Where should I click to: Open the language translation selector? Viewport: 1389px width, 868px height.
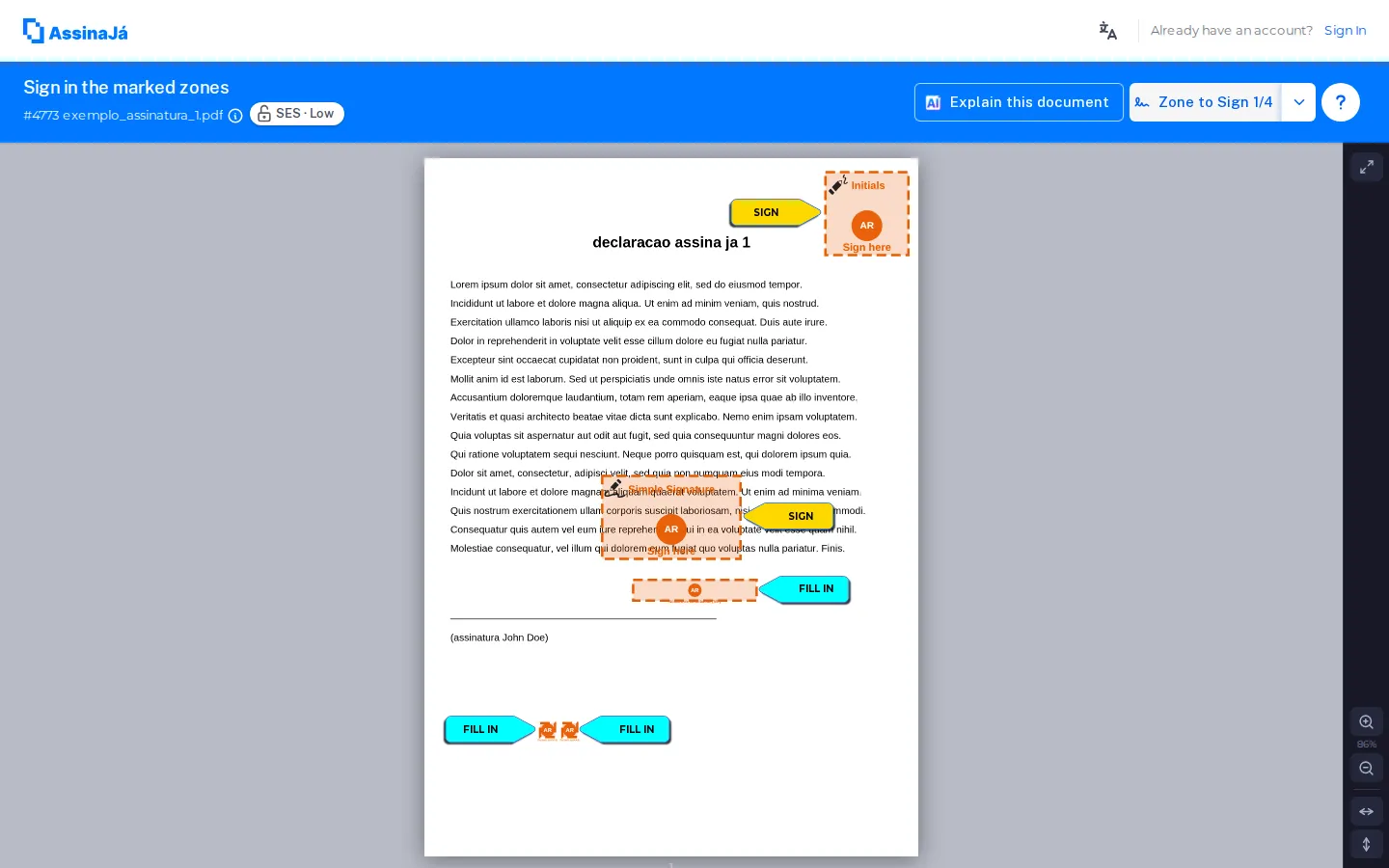[x=1108, y=31]
